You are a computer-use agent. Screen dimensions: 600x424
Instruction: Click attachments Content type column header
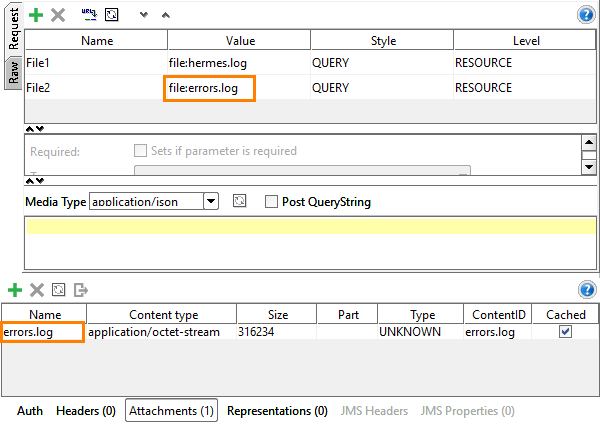[162, 314]
